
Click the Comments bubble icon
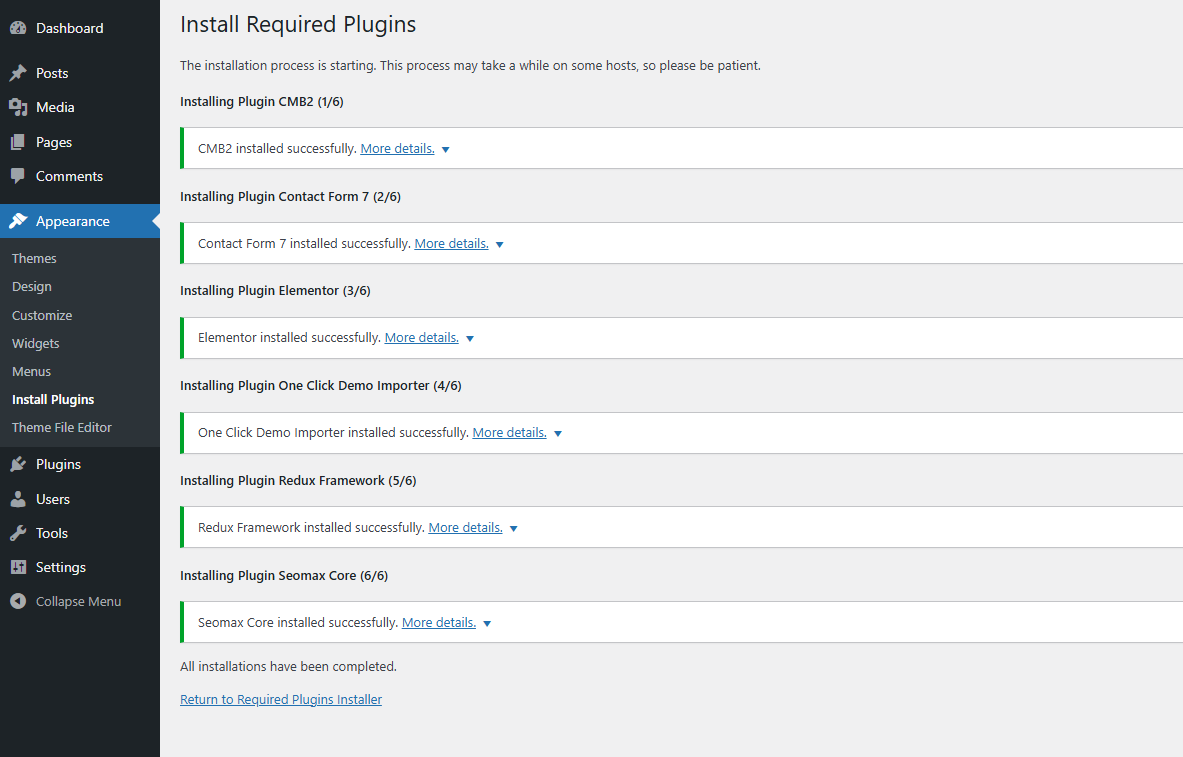[x=18, y=176]
